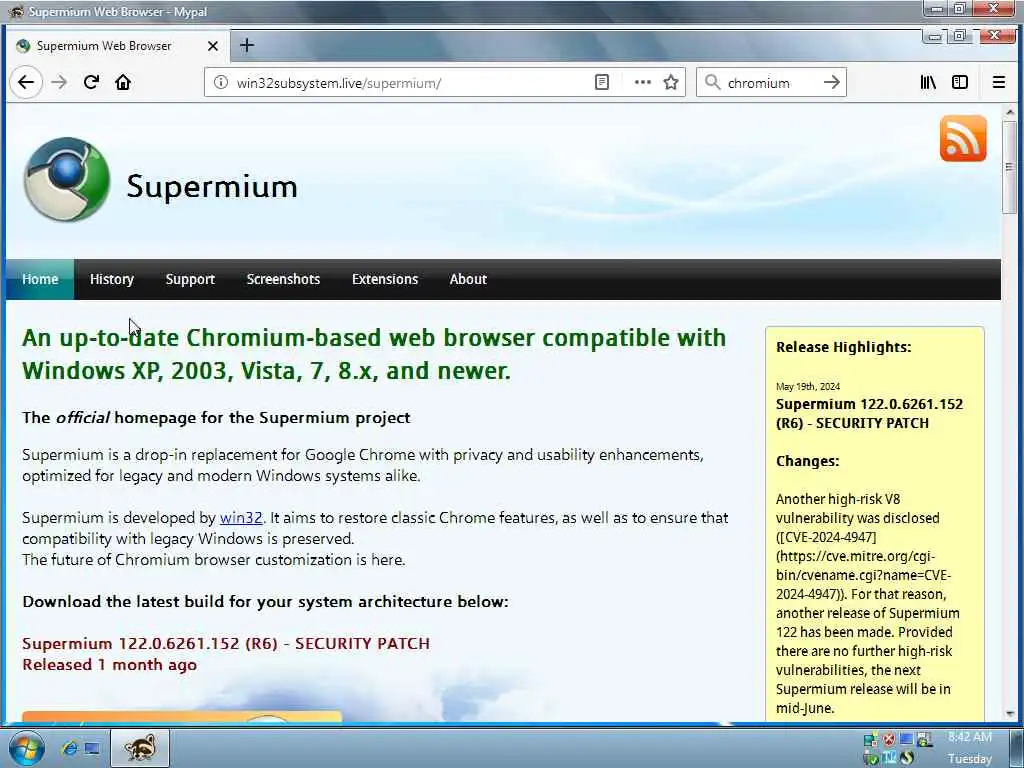Click the green Chromium-based browser headline
The height and width of the screenshot is (768, 1024).
(x=374, y=354)
